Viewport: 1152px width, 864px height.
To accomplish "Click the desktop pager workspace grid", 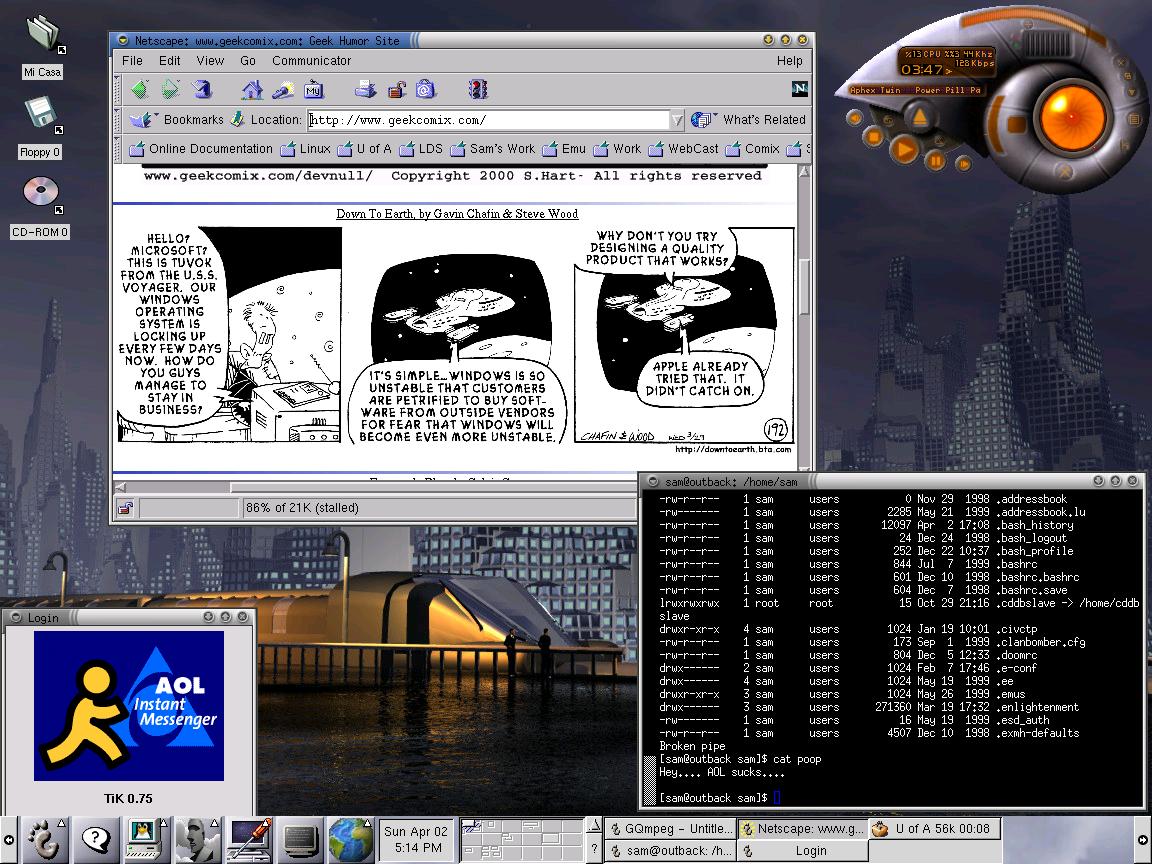I will [x=522, y=839].
